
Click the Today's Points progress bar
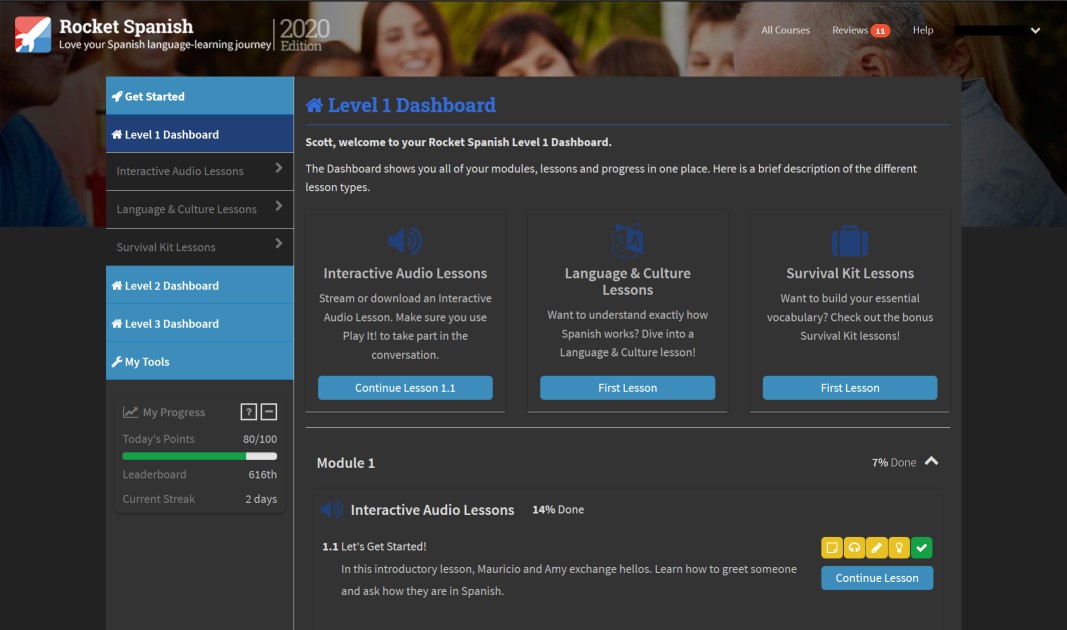coord(199,456)
